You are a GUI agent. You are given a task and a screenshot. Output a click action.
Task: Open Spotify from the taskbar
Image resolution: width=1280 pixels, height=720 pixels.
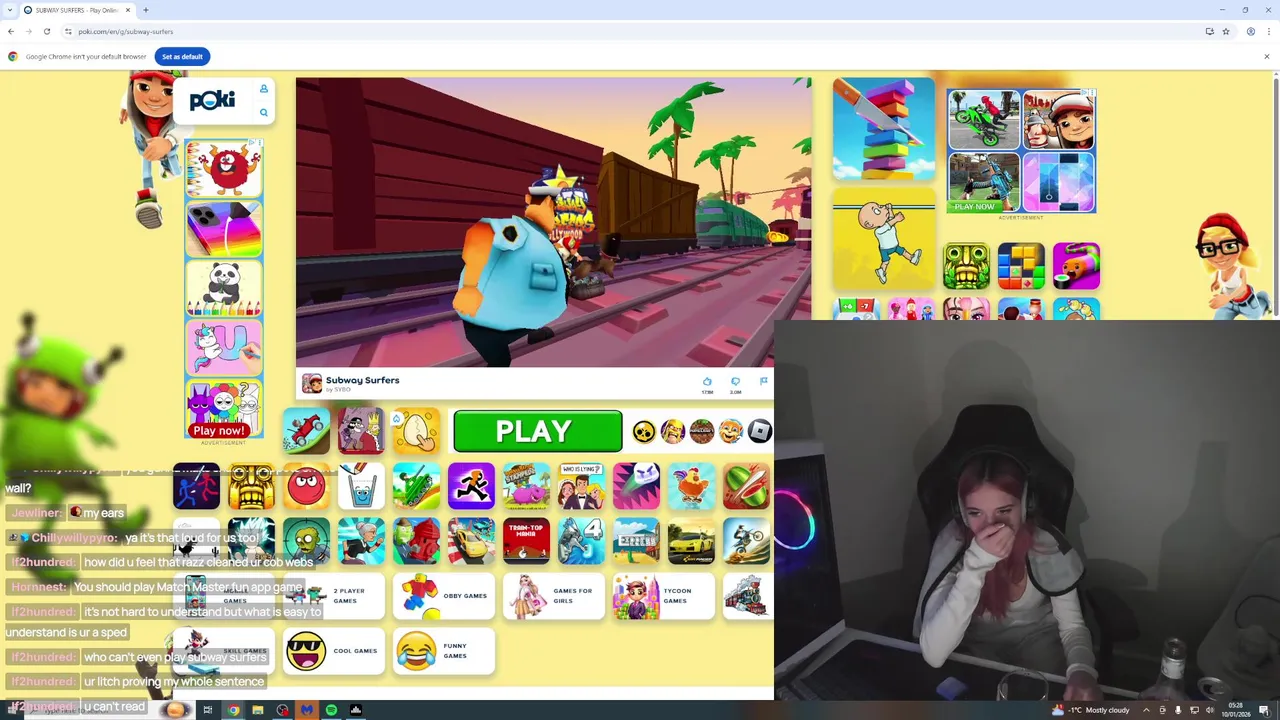[x=331, y=710]
